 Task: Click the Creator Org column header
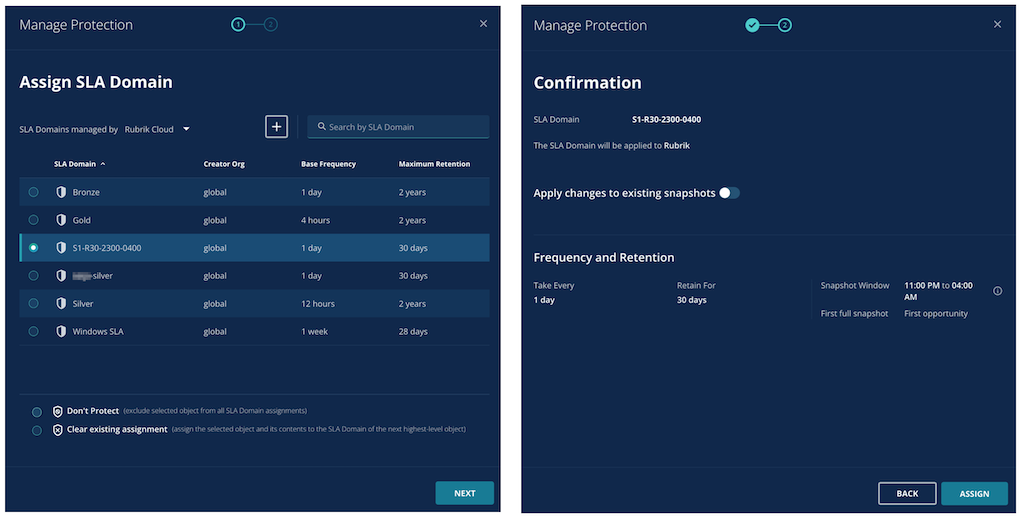coord(224,164)
